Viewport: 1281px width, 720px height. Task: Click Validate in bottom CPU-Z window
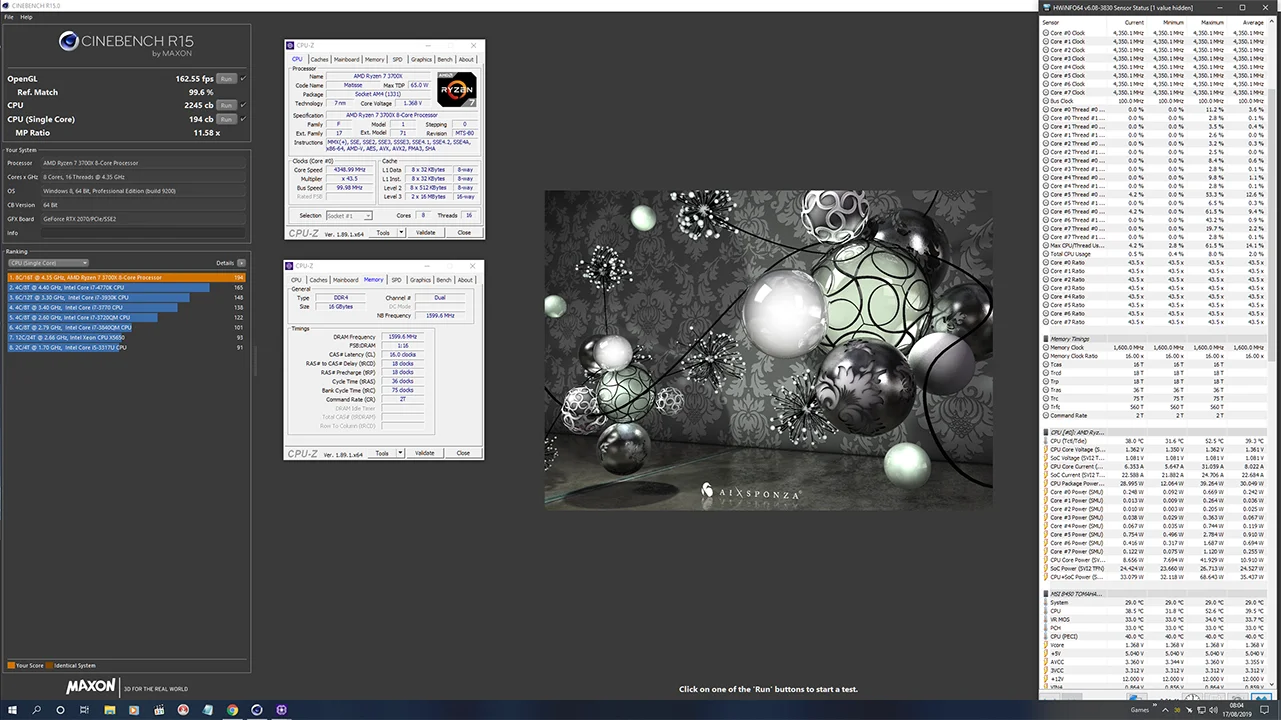tap(425, 452)
